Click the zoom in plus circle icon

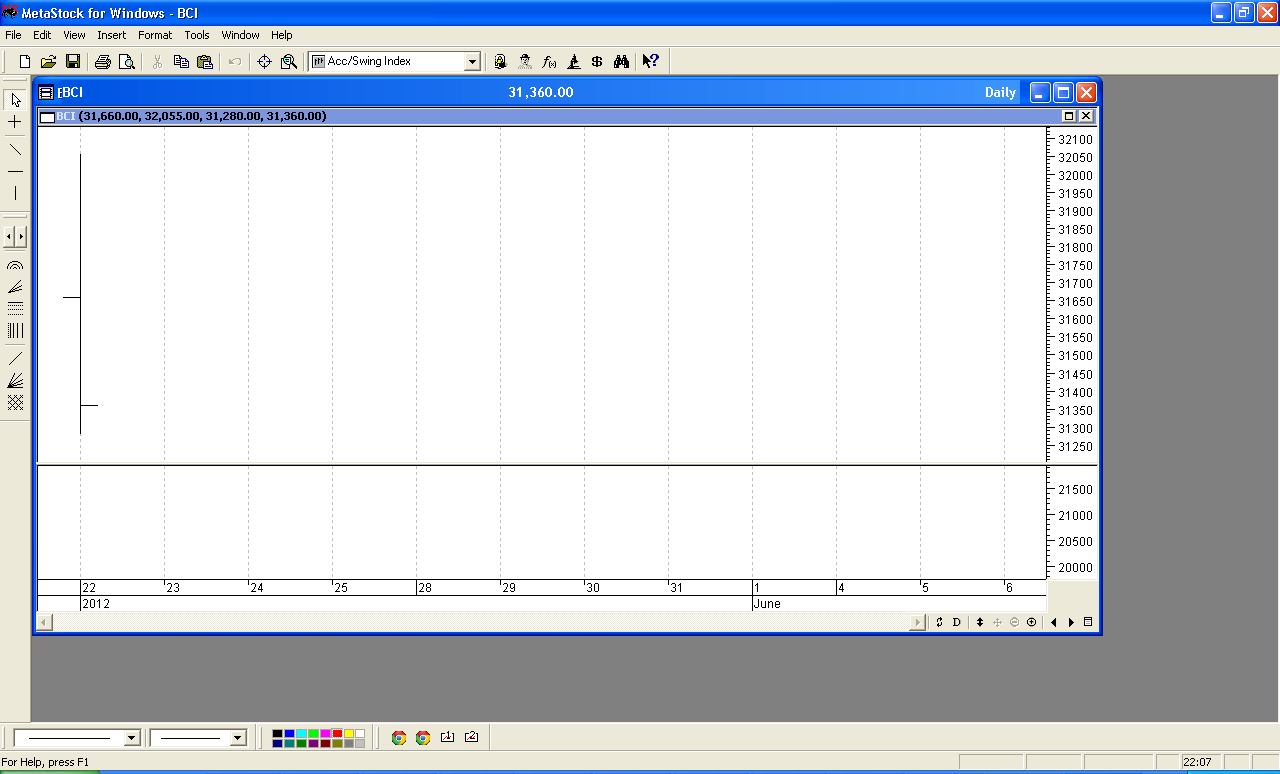[x=1031, y=622]
